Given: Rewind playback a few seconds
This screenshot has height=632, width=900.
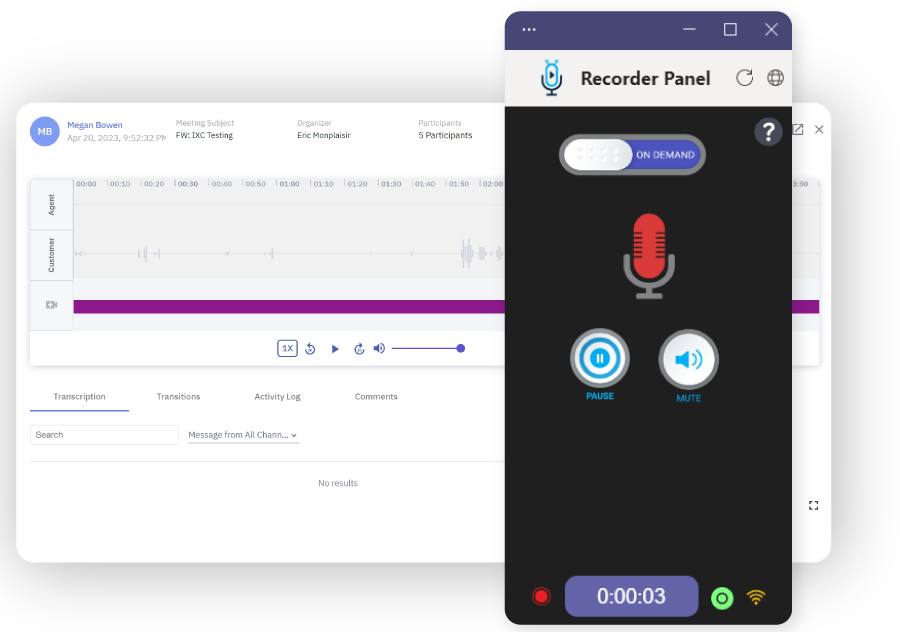Looking at the screenshot, I should [x=310, y=348].
